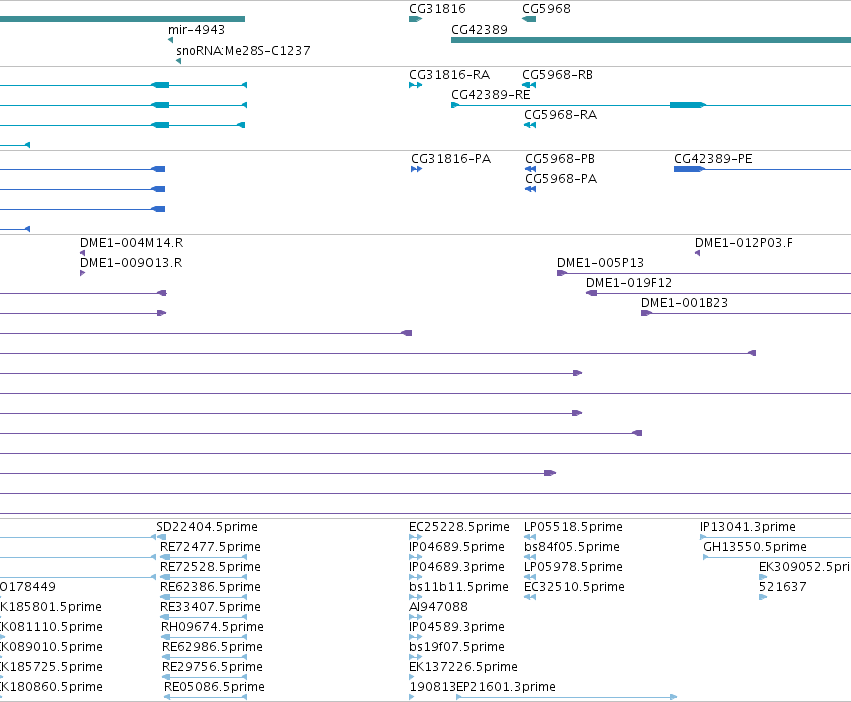Click the K081110.5prime EST label
The image size is (851, 702).
pos(51,627)
